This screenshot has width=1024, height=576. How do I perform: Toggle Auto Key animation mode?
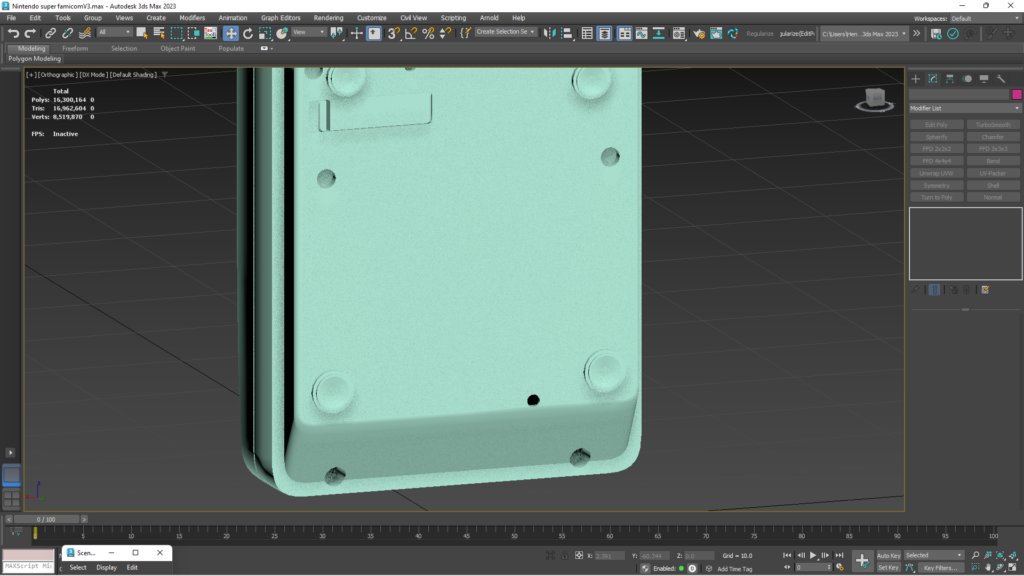point(890,555)
